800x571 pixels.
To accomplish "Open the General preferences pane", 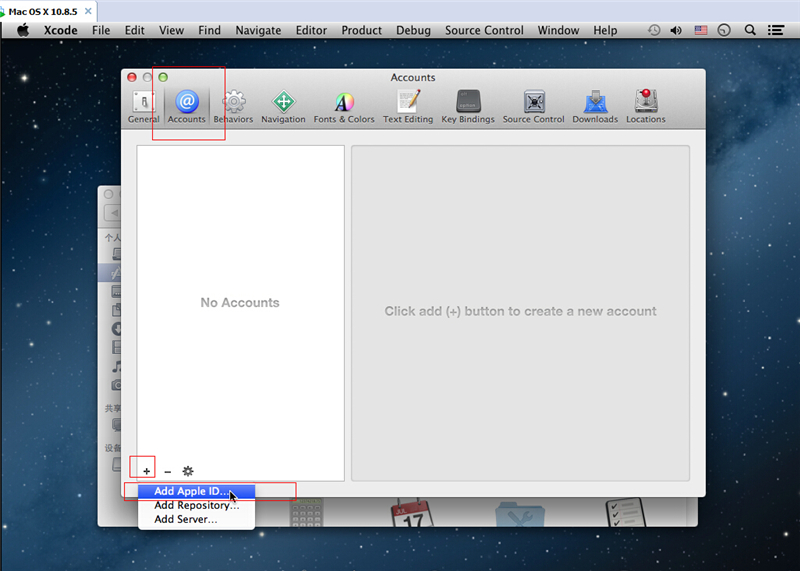I will tap(143, 107).
